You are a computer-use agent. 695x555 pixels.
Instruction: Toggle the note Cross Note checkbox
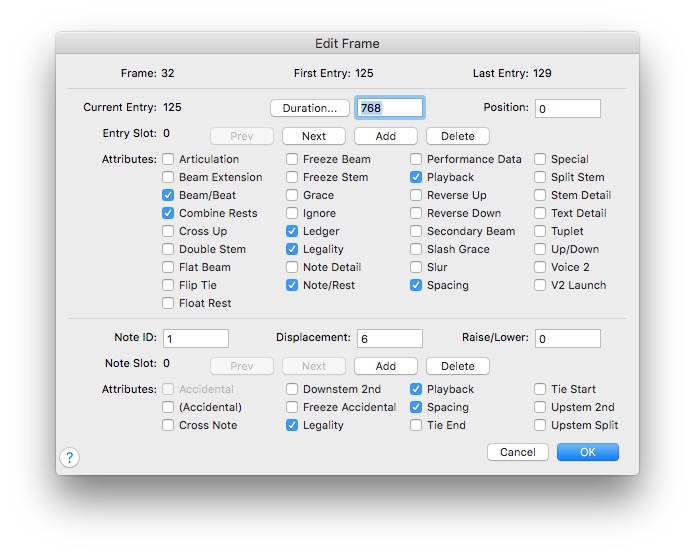[x=168, y=425]
